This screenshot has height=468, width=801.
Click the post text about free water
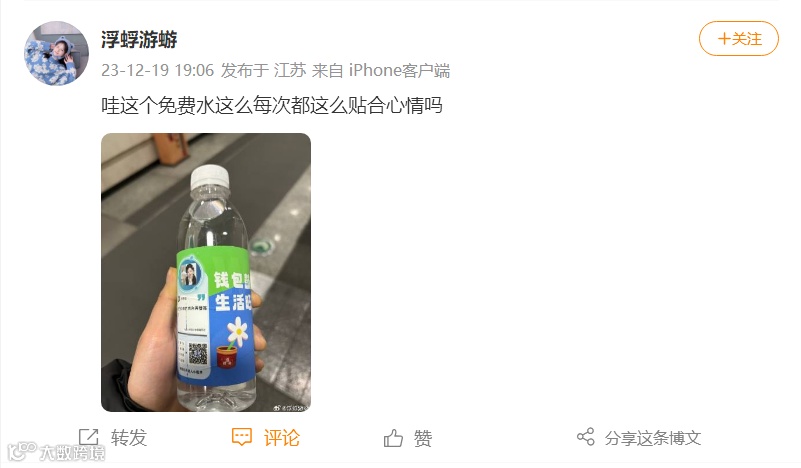[272, 106]
